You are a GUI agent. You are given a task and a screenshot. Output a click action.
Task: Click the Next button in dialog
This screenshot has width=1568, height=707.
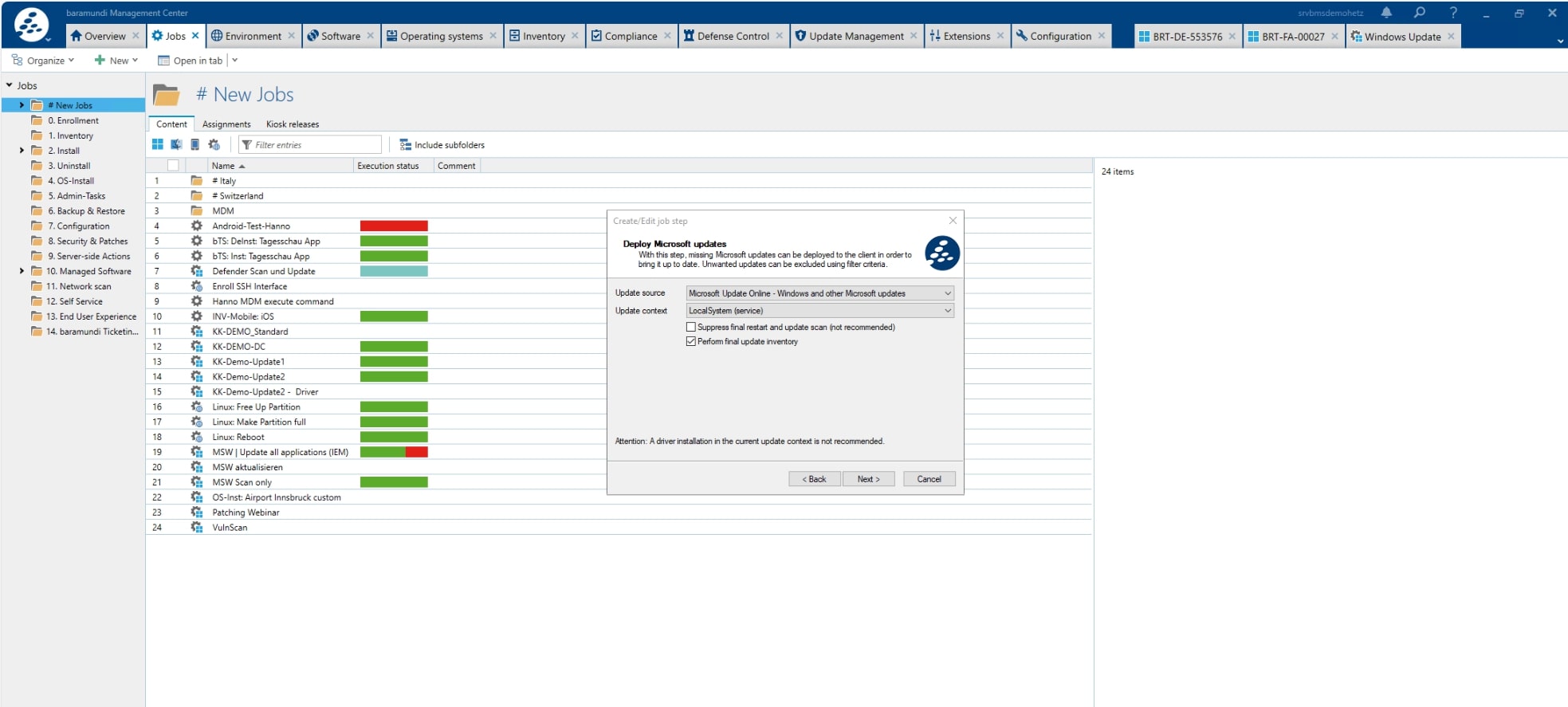(x=868, y=479)
